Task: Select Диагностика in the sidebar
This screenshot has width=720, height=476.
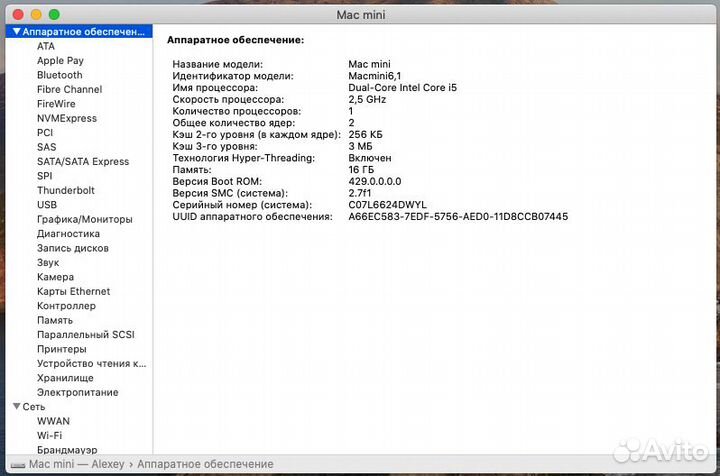Action: tap(68, 234)
